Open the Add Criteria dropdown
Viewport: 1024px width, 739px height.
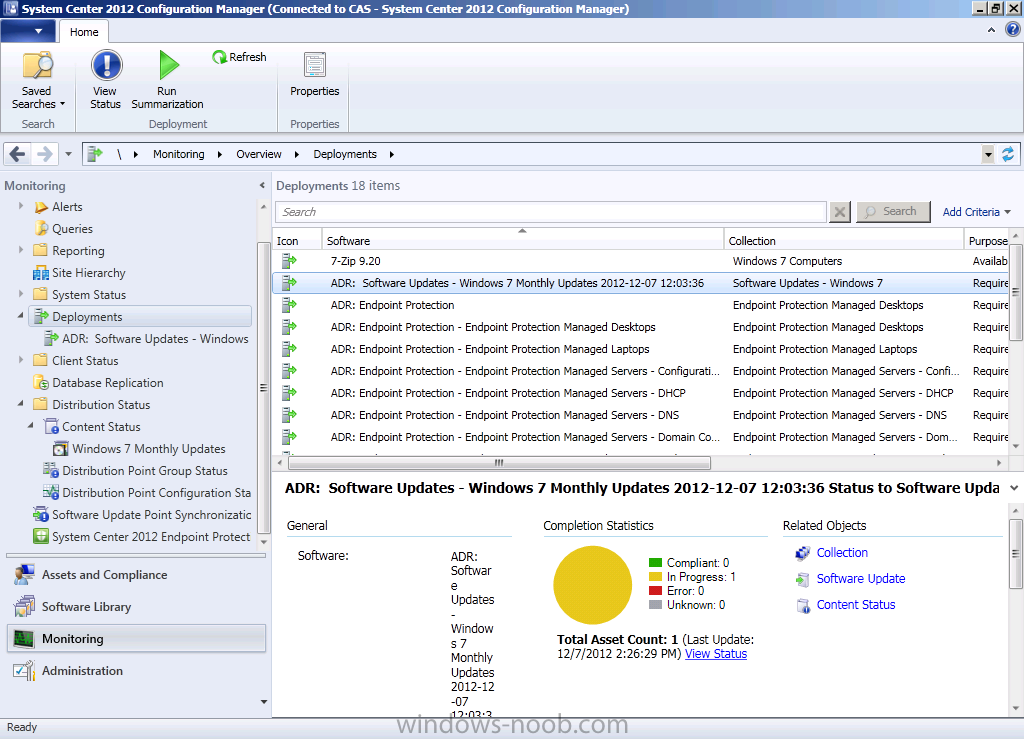coord(976,212)
